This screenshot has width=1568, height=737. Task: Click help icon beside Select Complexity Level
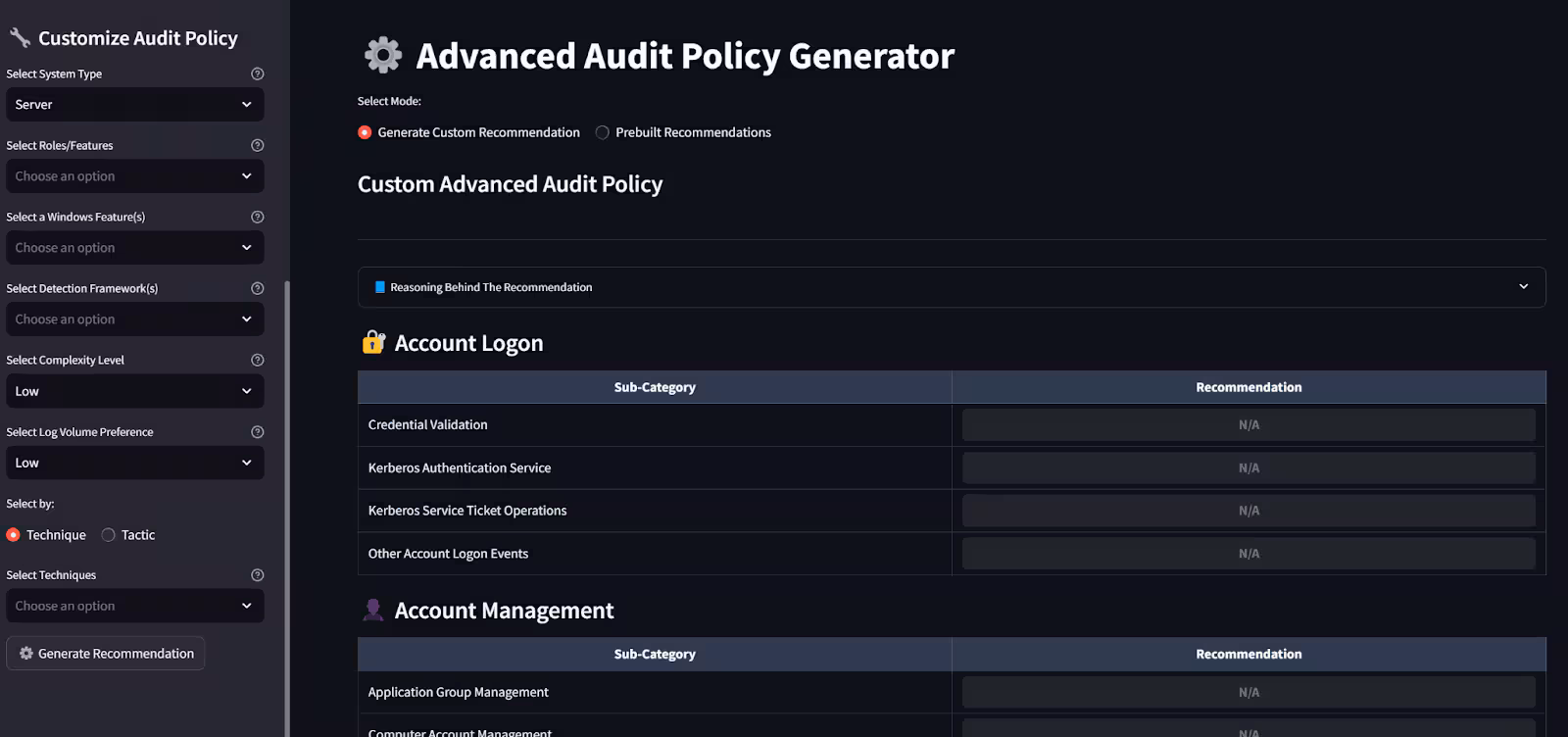[258, 360]
